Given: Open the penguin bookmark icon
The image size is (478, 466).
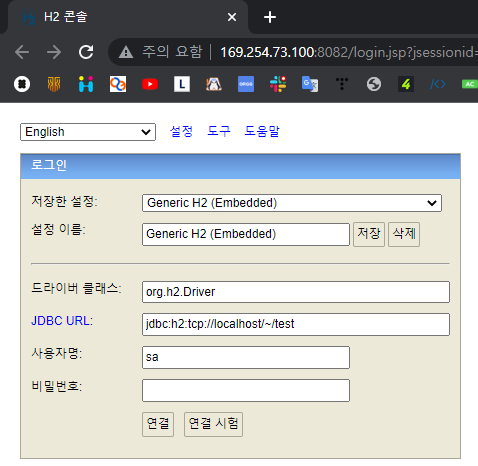Looking at the screenshot, I should tap(214, 84).
